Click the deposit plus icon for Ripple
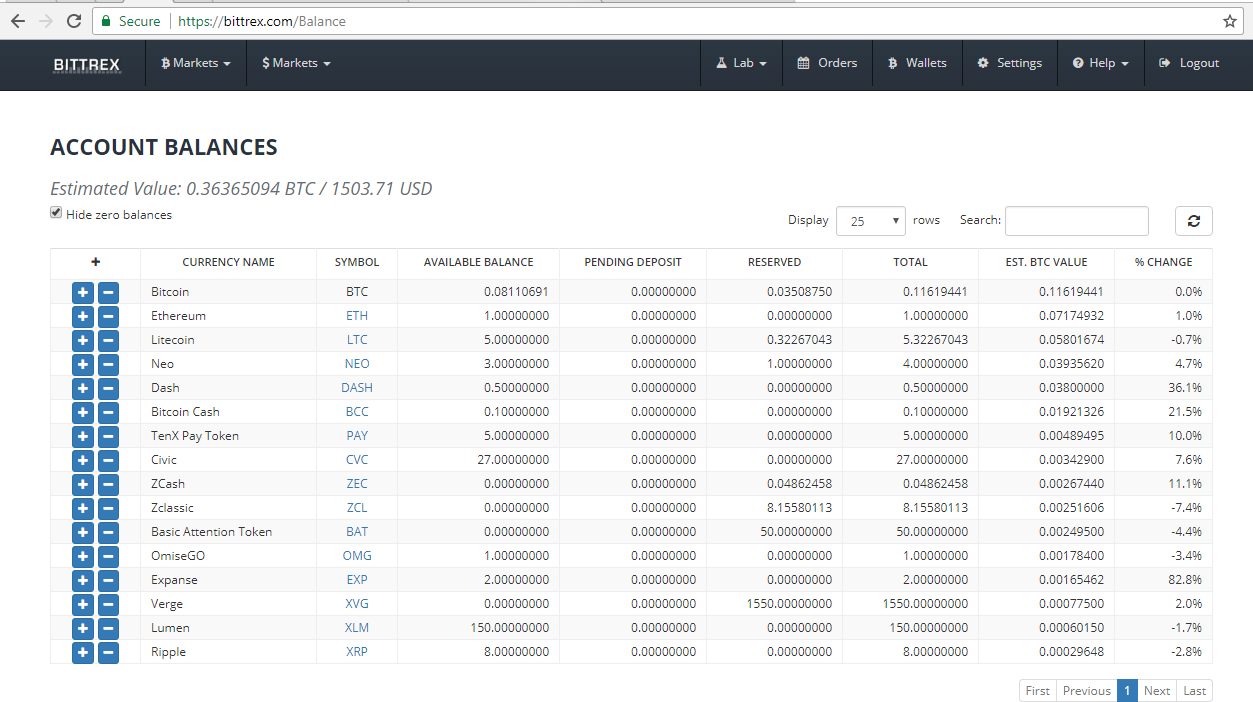The height and width of the screenshot is (702, 1253). pyautogui.click(x=83, y=652)
